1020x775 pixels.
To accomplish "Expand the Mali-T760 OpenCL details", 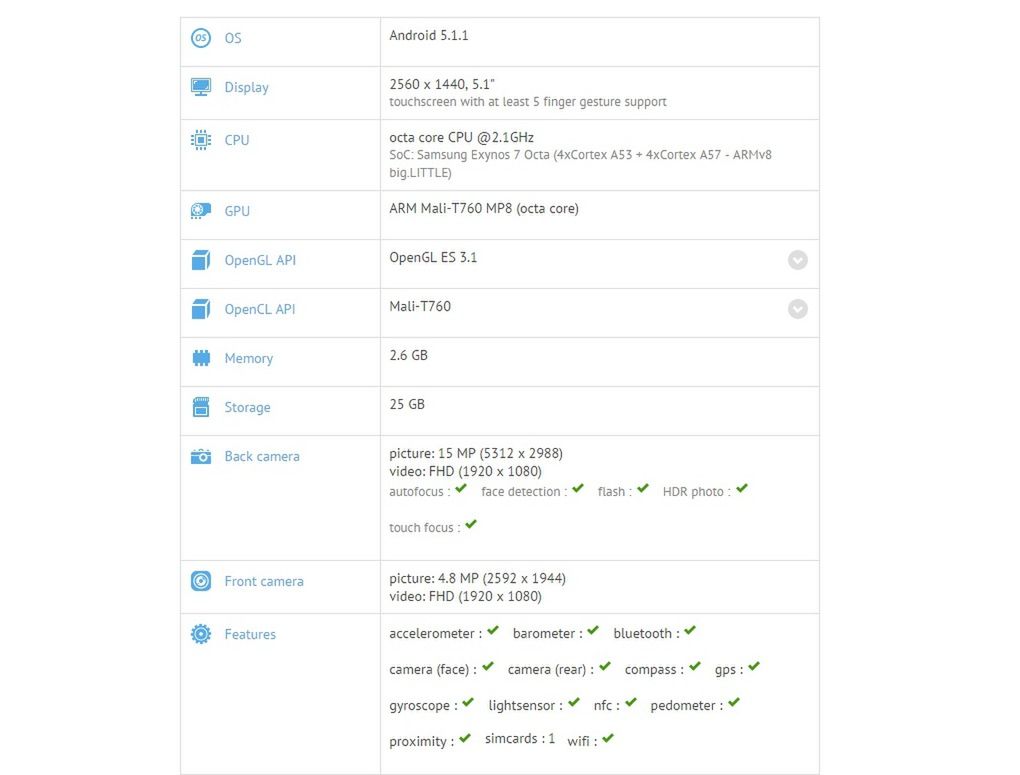I will coord(797,309).
